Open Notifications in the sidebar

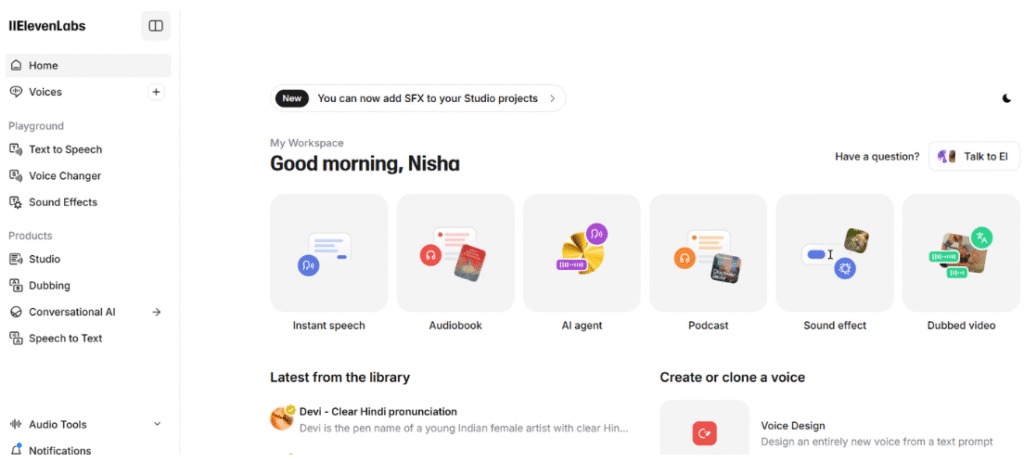59,451
